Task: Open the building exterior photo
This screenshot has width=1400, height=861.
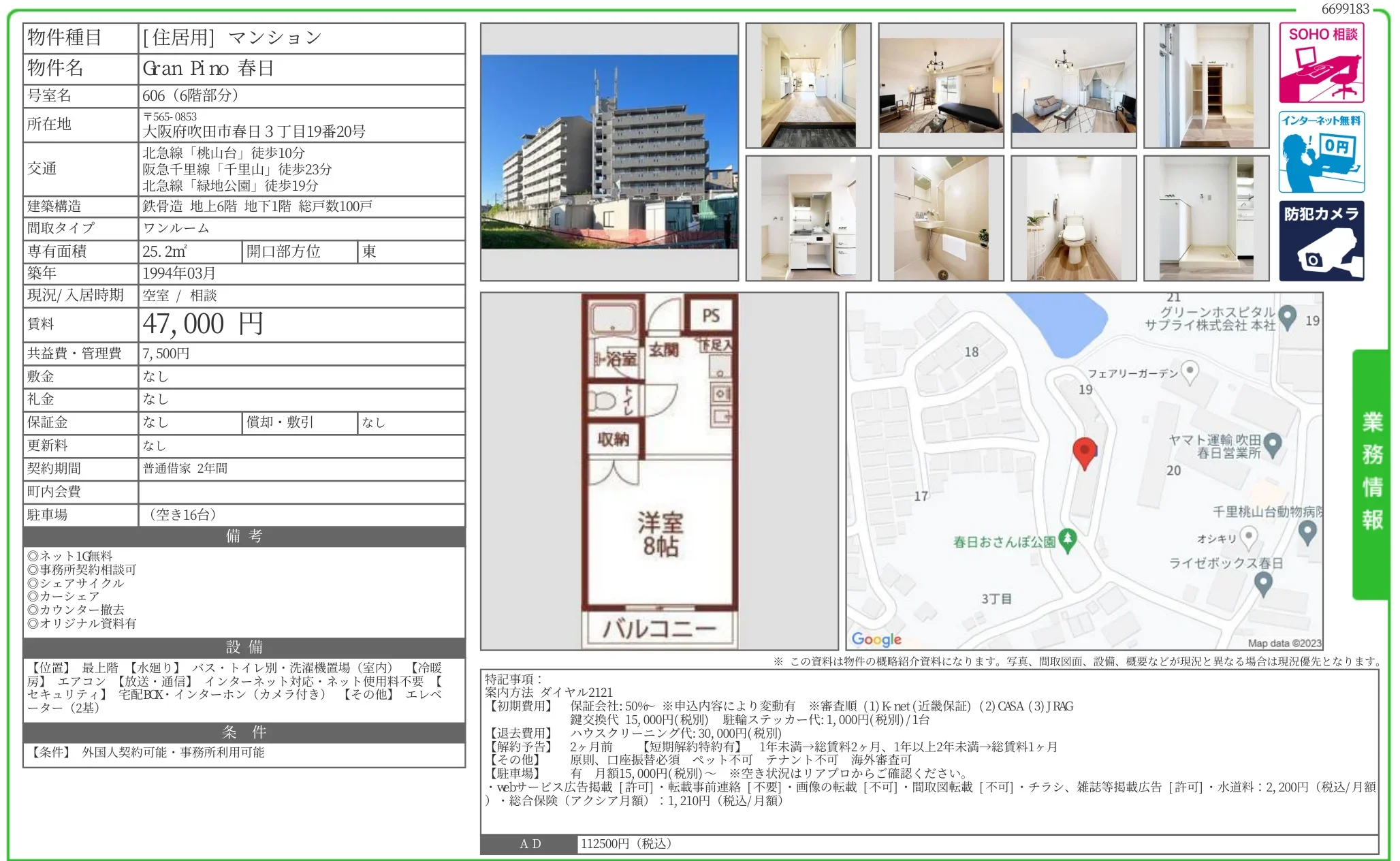Action: pyautogui.click(x=609, y=152)
